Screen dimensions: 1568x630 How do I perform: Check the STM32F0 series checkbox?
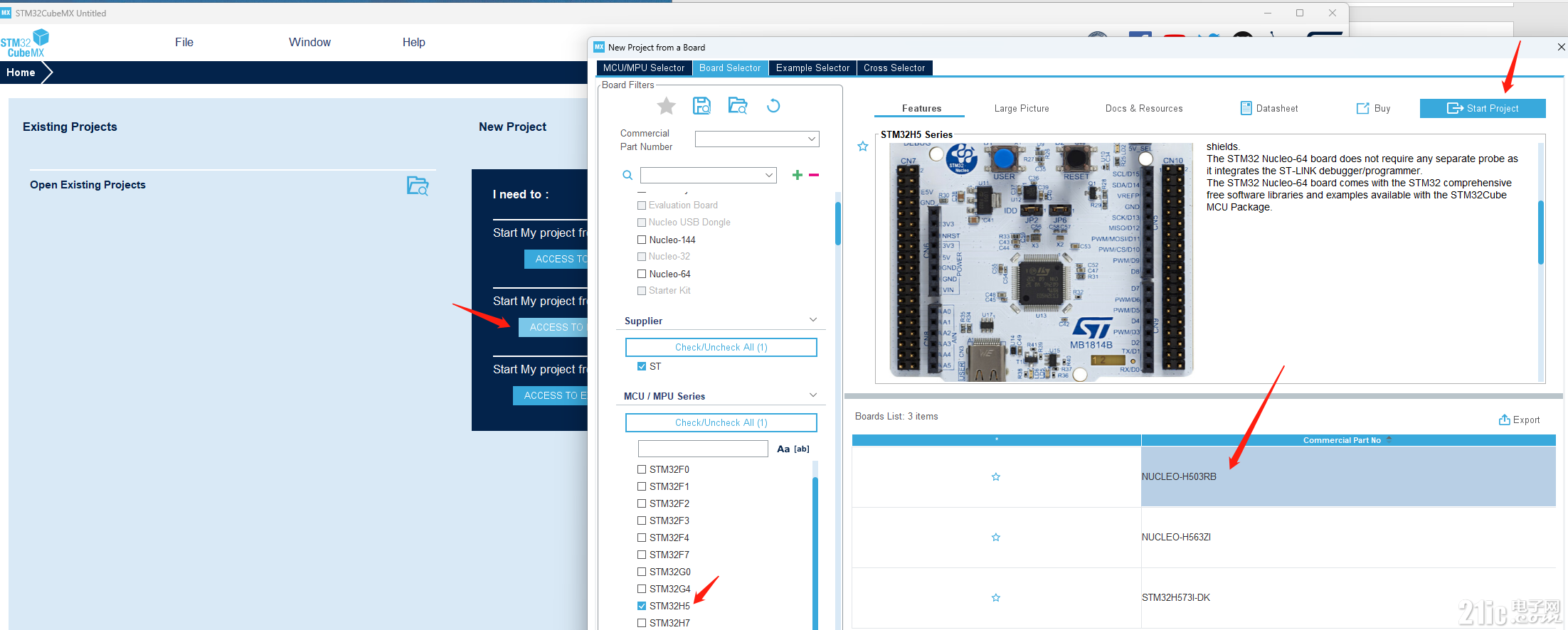click(x=642, y=469)
